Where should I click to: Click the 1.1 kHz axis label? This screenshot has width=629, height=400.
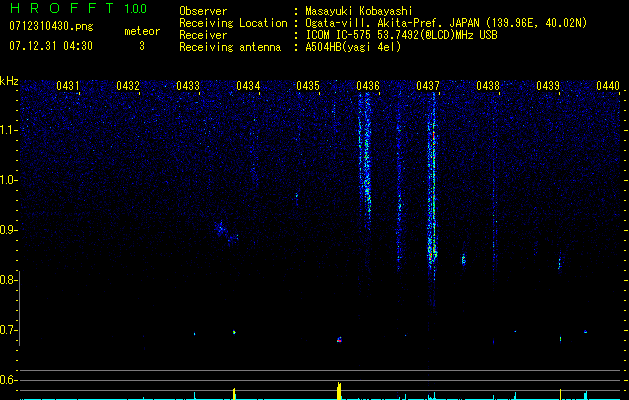[9, 130]
